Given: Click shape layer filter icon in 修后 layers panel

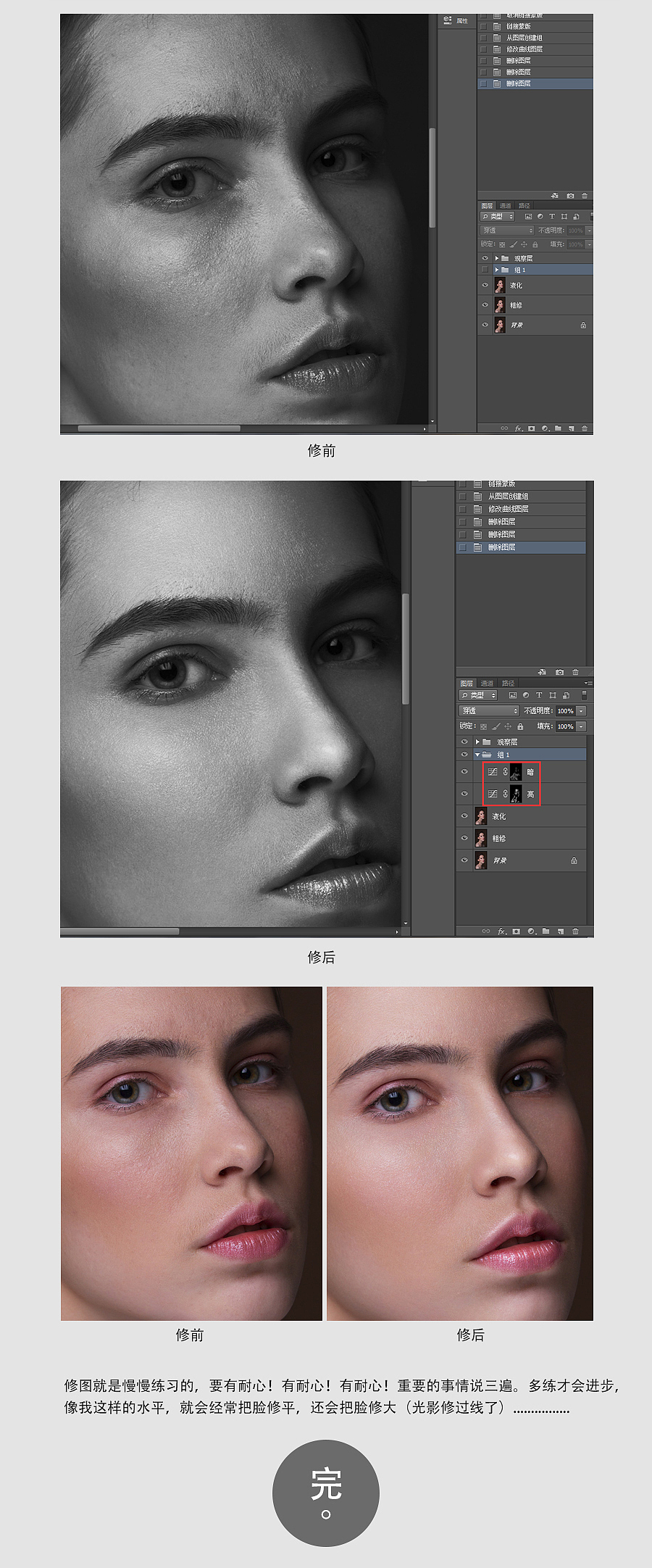Looking at the screenshot, I should point(553,695).
